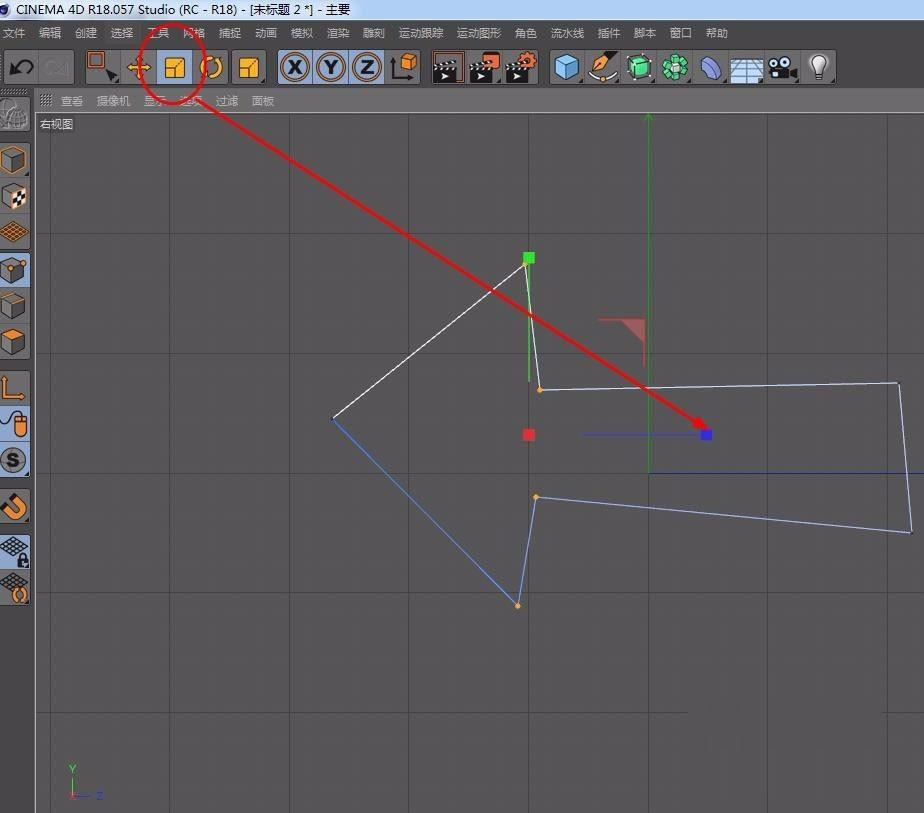Toggle the Y axis lock

point(330,67)
